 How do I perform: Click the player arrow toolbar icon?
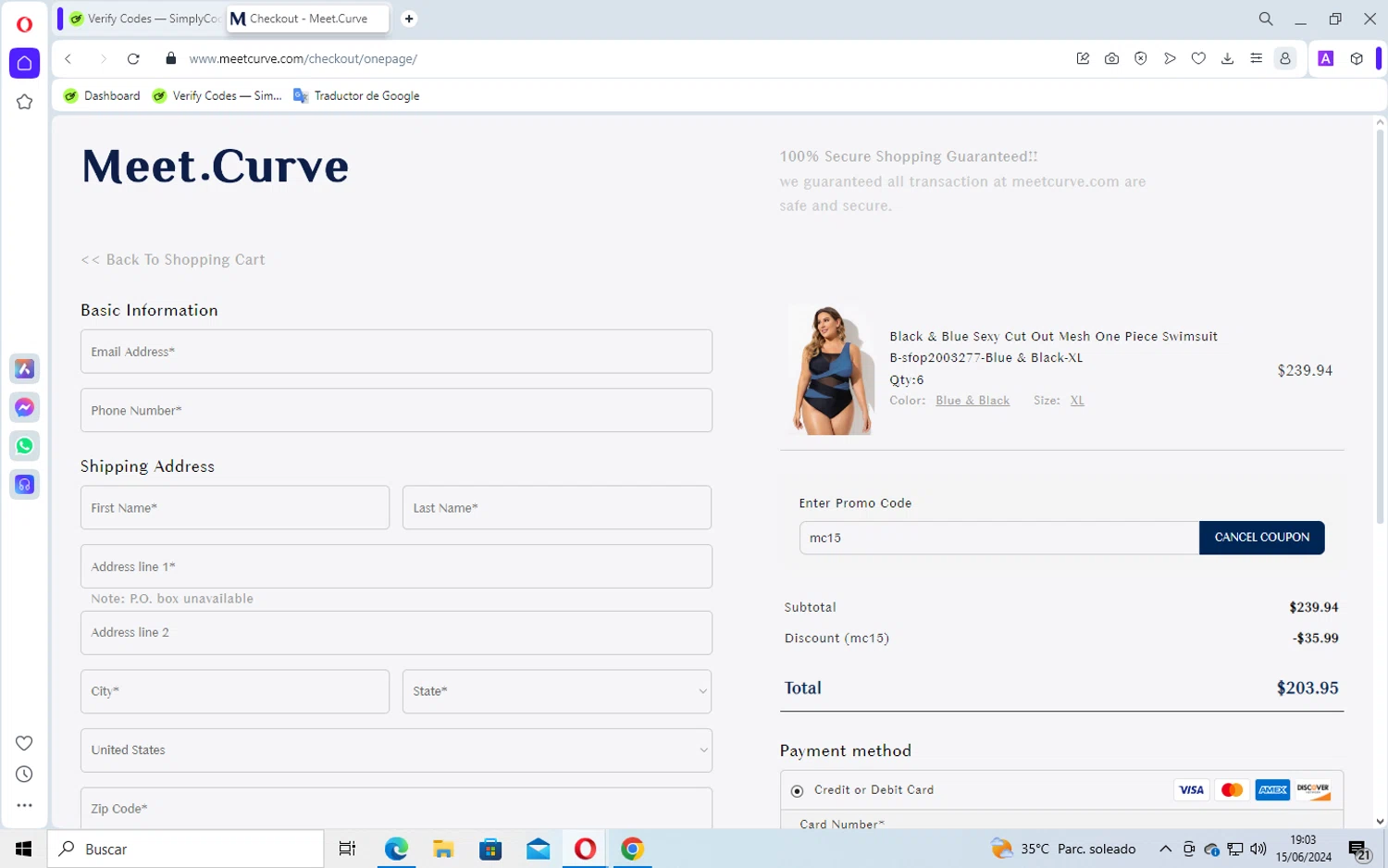tap(1170, 58)
